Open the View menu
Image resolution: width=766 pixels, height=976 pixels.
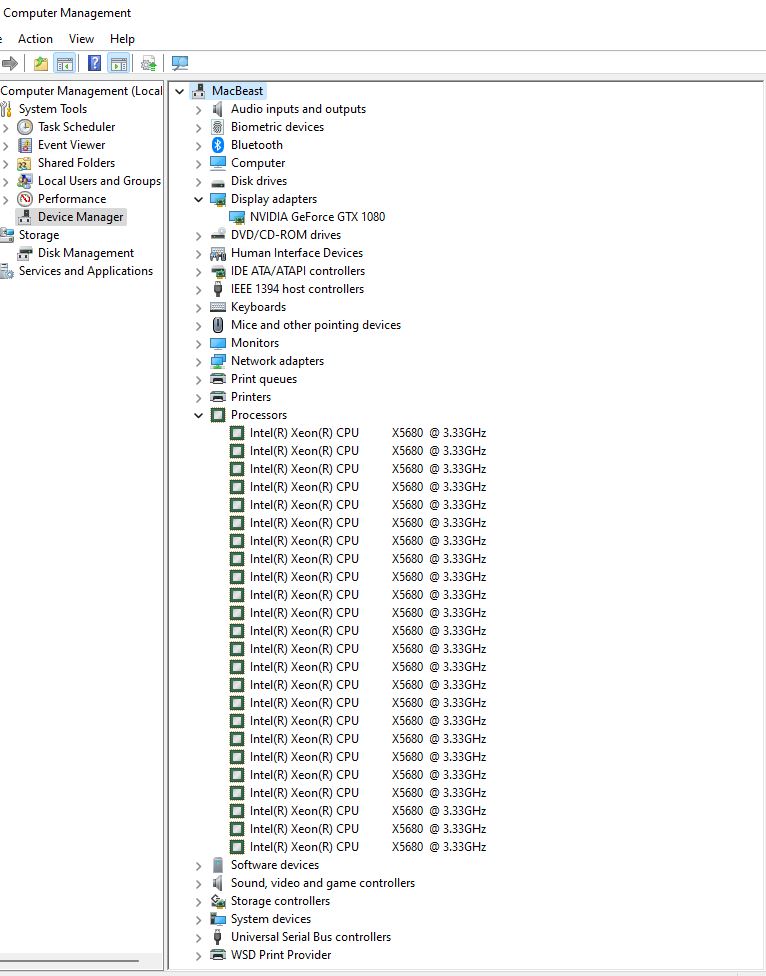pos(82,39)
